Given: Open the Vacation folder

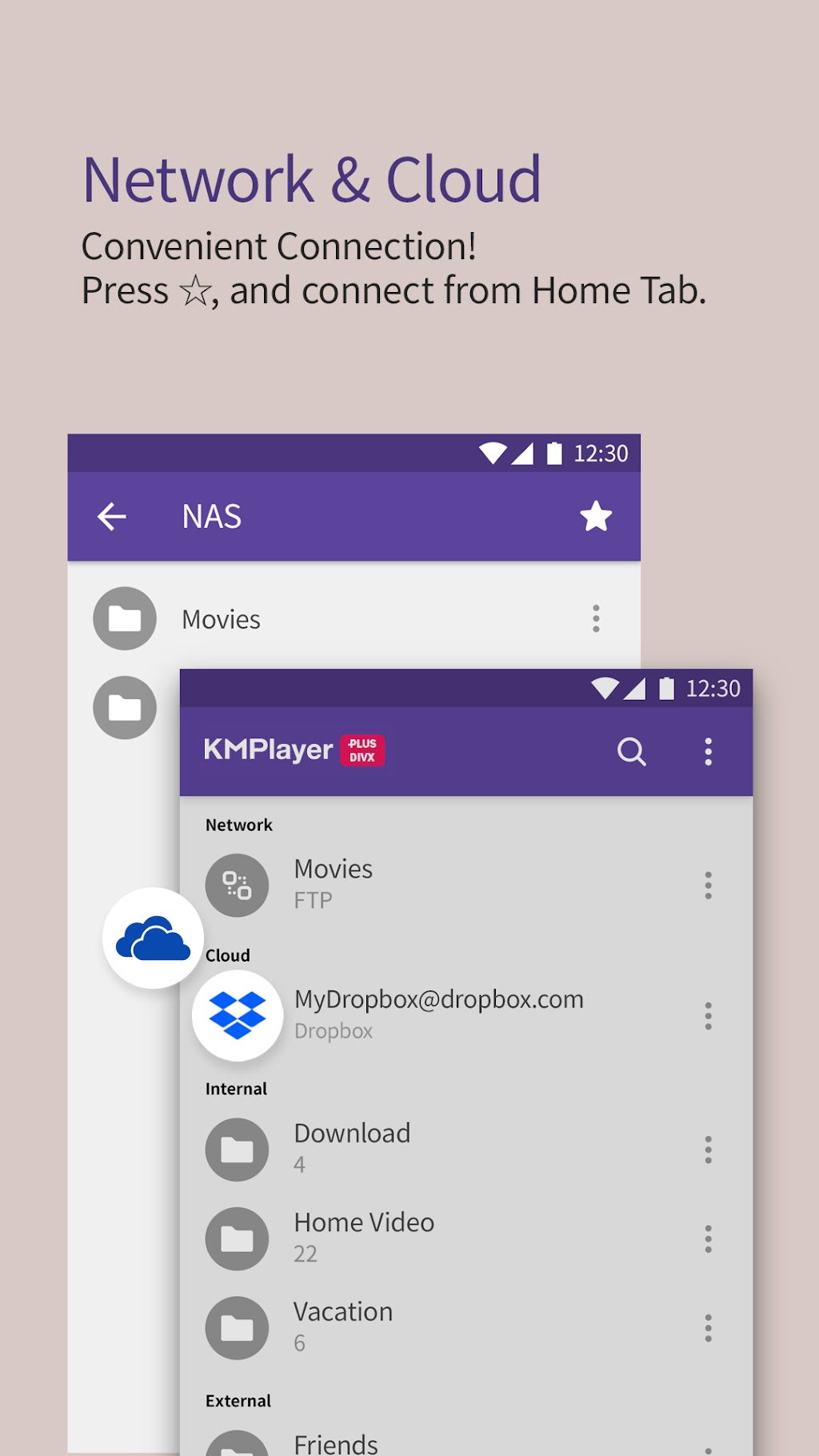Looking at the screenshot, I should click(343, 1313).
